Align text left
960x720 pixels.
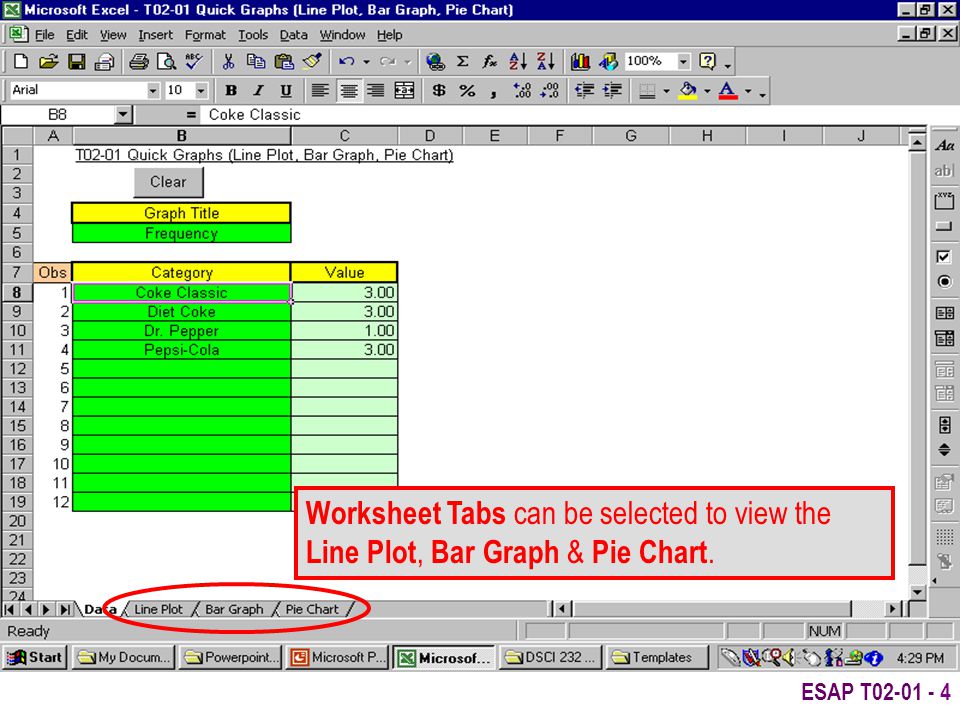[x=319, y=91]
